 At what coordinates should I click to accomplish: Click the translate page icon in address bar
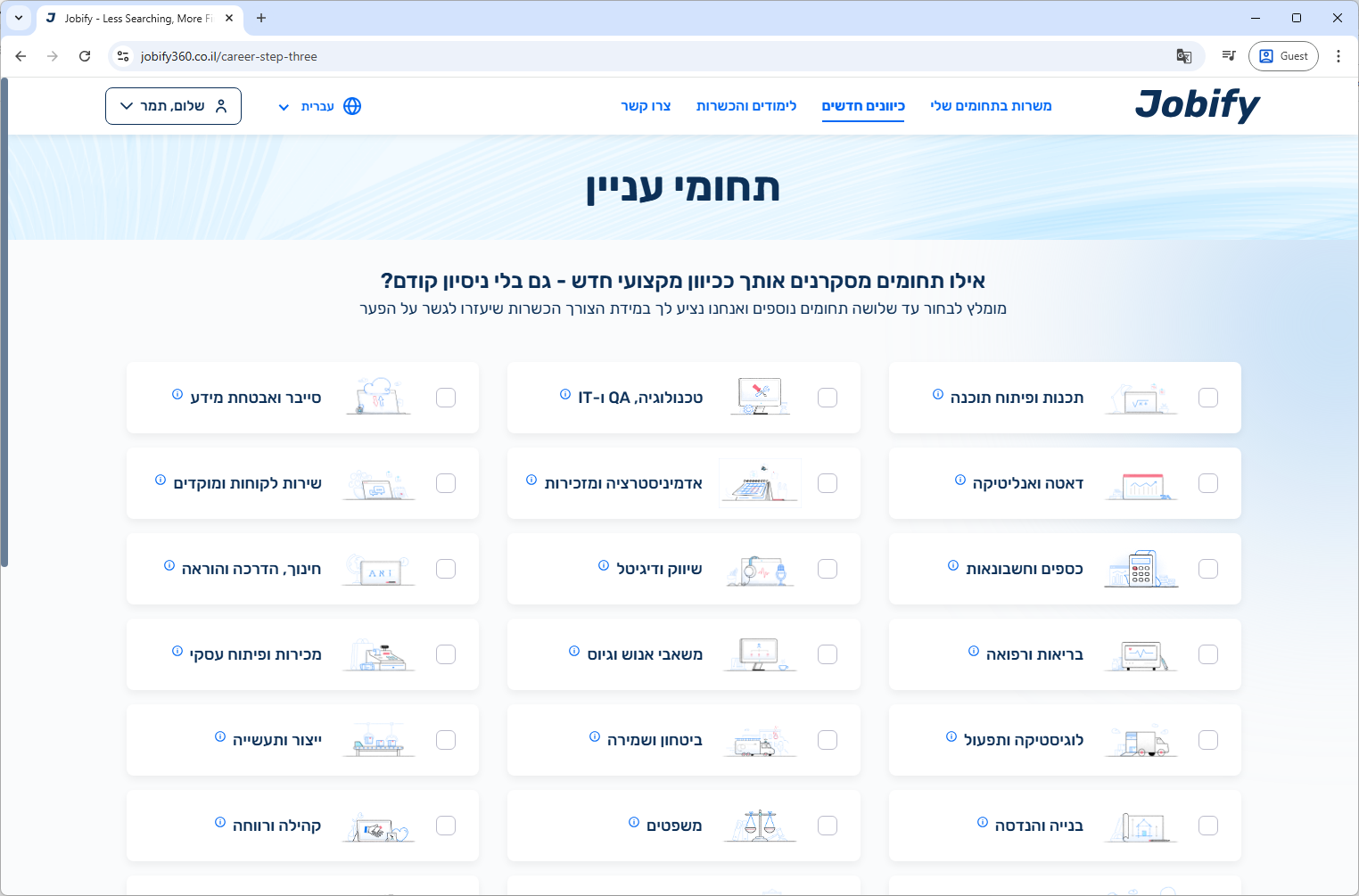point(1183,56)
